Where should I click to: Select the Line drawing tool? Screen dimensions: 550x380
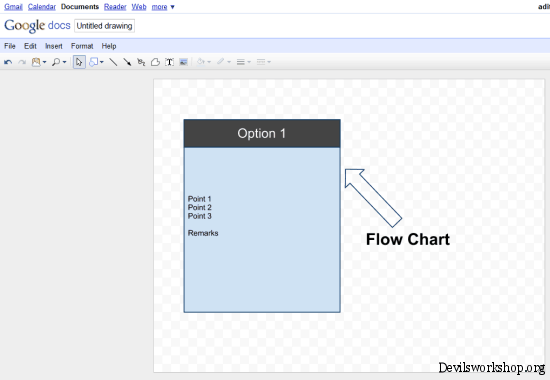pos(113,62)
